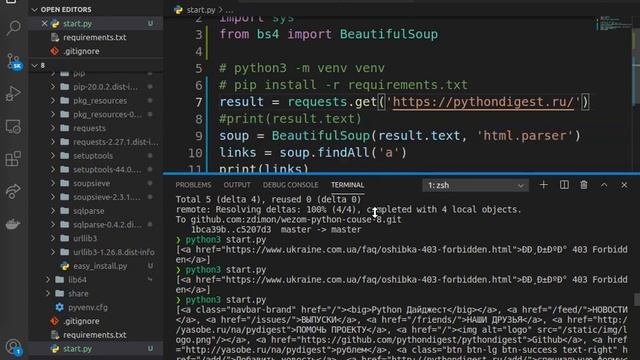Screen dimensions: 640x360
Task: Expand the requests-2.27.1.dist-info folder
Action: (53, 142)
